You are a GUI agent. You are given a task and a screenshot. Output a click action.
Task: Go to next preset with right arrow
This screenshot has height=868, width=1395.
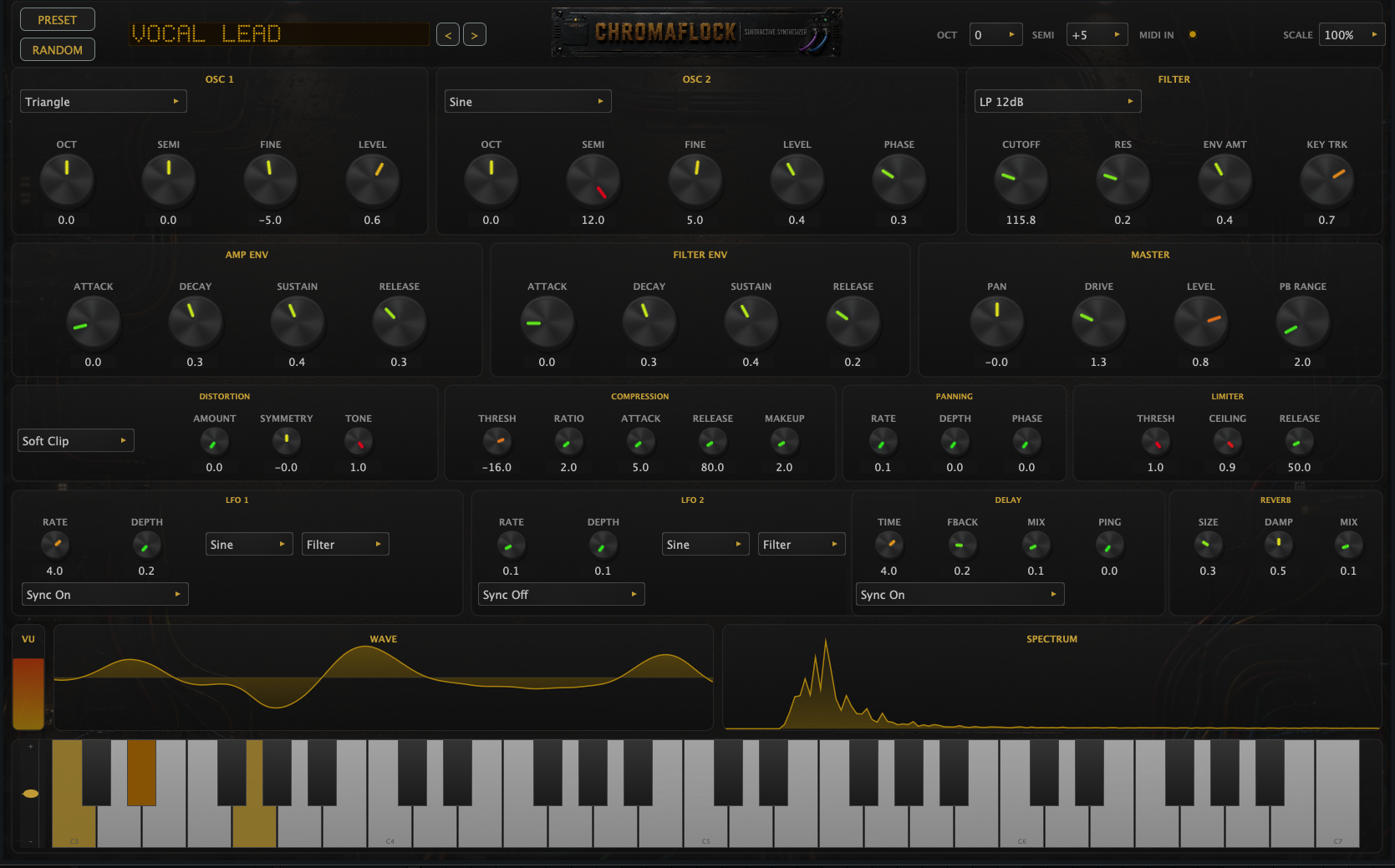pos(475,34)
